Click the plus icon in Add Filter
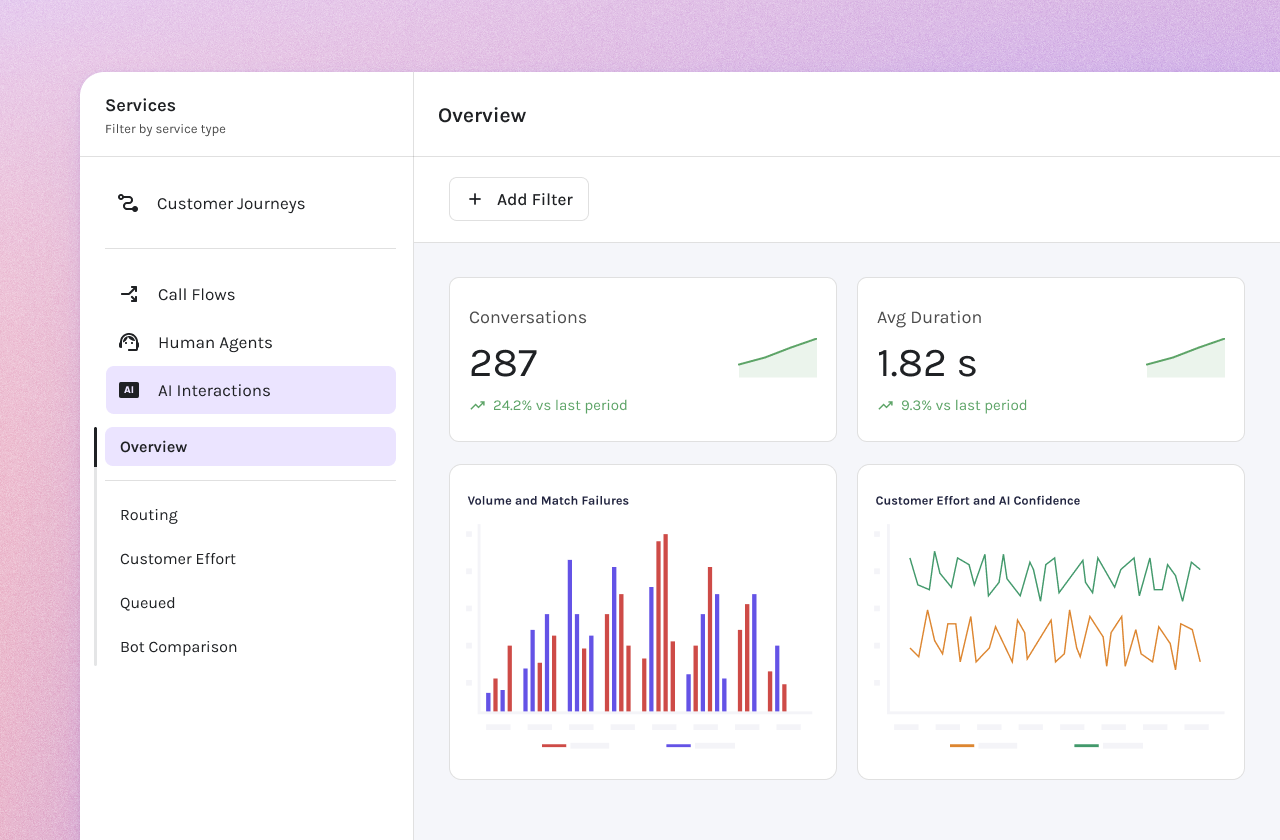This screenshot has width=1280, height=840. point(475,199)
